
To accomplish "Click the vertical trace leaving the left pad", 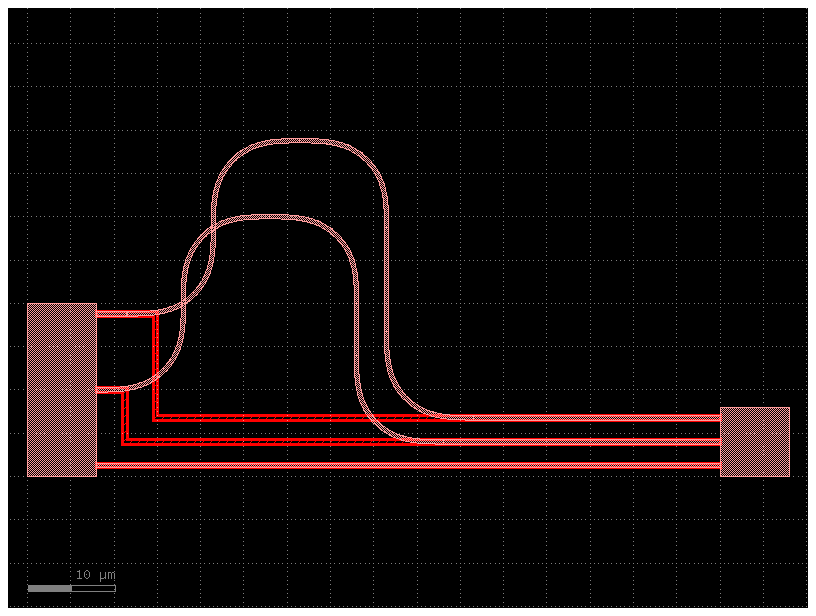I will coord(157,360).
